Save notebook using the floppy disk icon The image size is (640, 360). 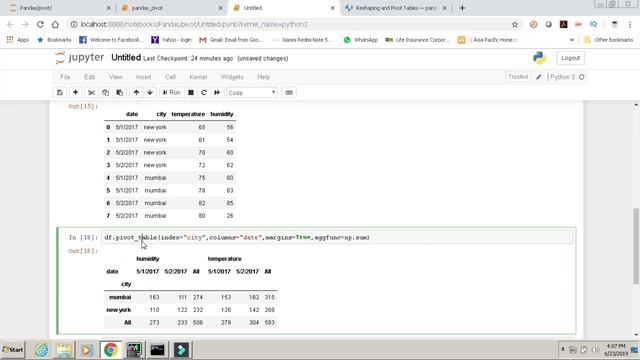(60, 93)
